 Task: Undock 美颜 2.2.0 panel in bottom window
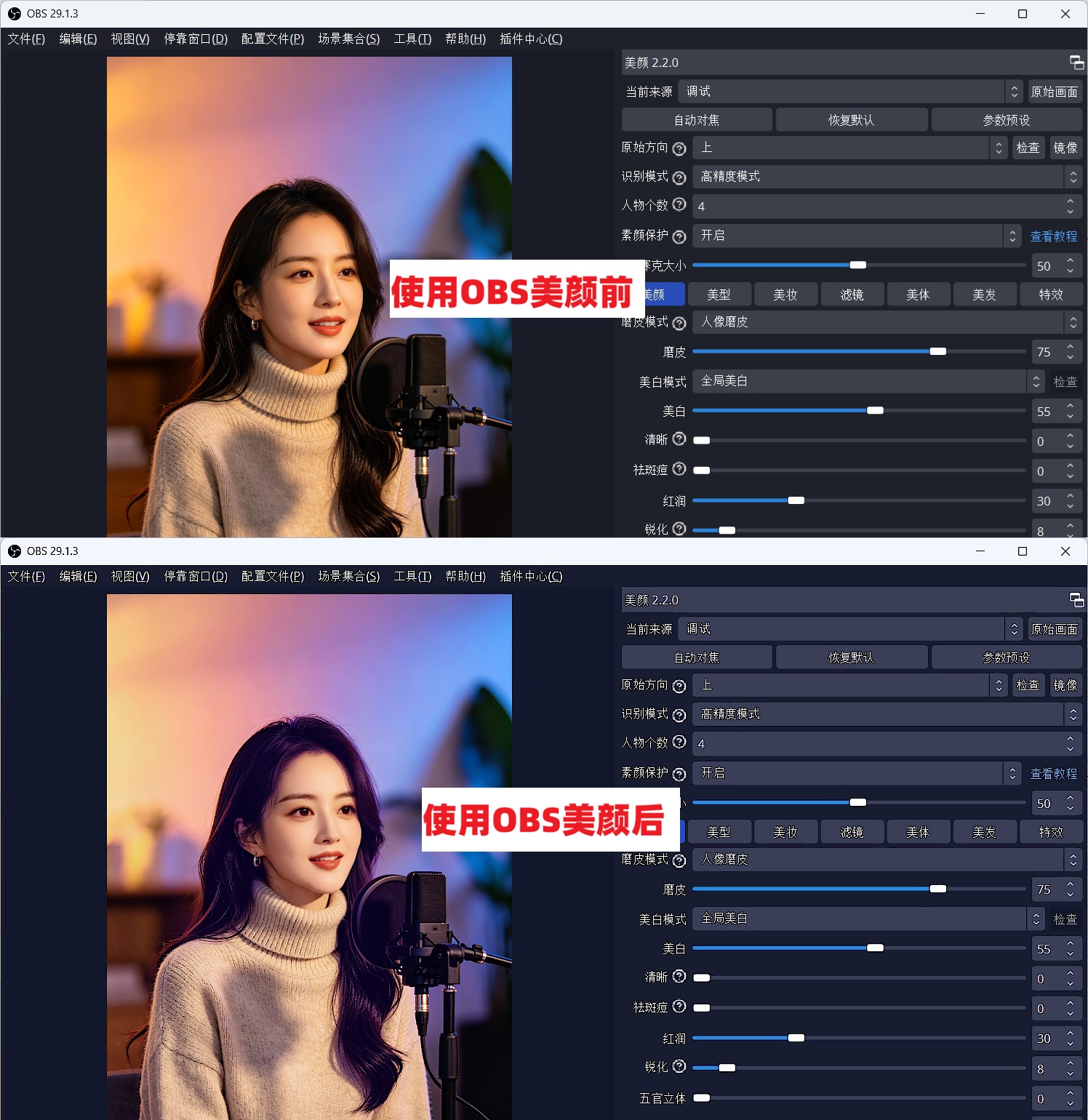point(1076,600)
